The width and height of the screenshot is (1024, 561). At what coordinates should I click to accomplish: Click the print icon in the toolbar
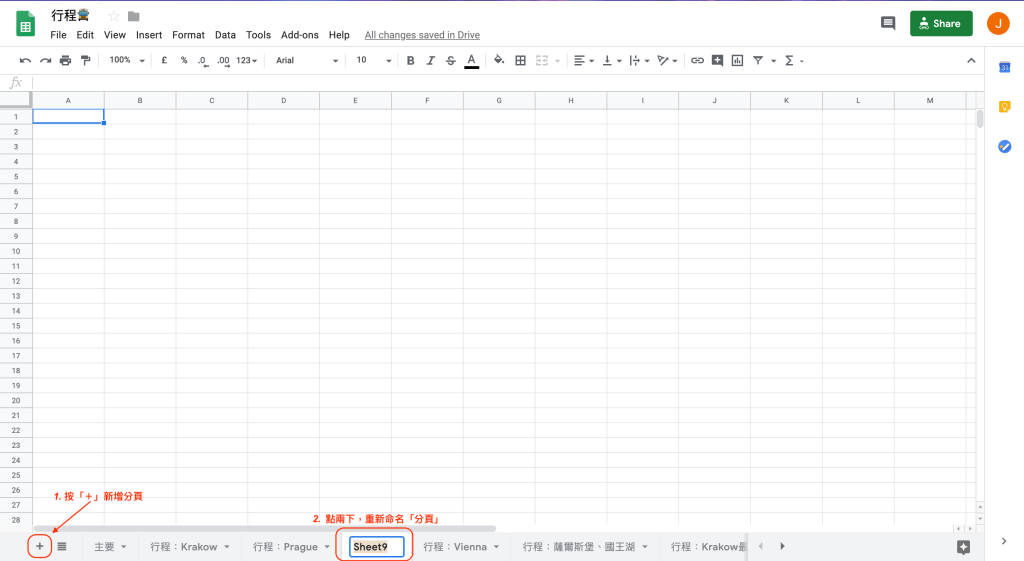click(65, 61)
